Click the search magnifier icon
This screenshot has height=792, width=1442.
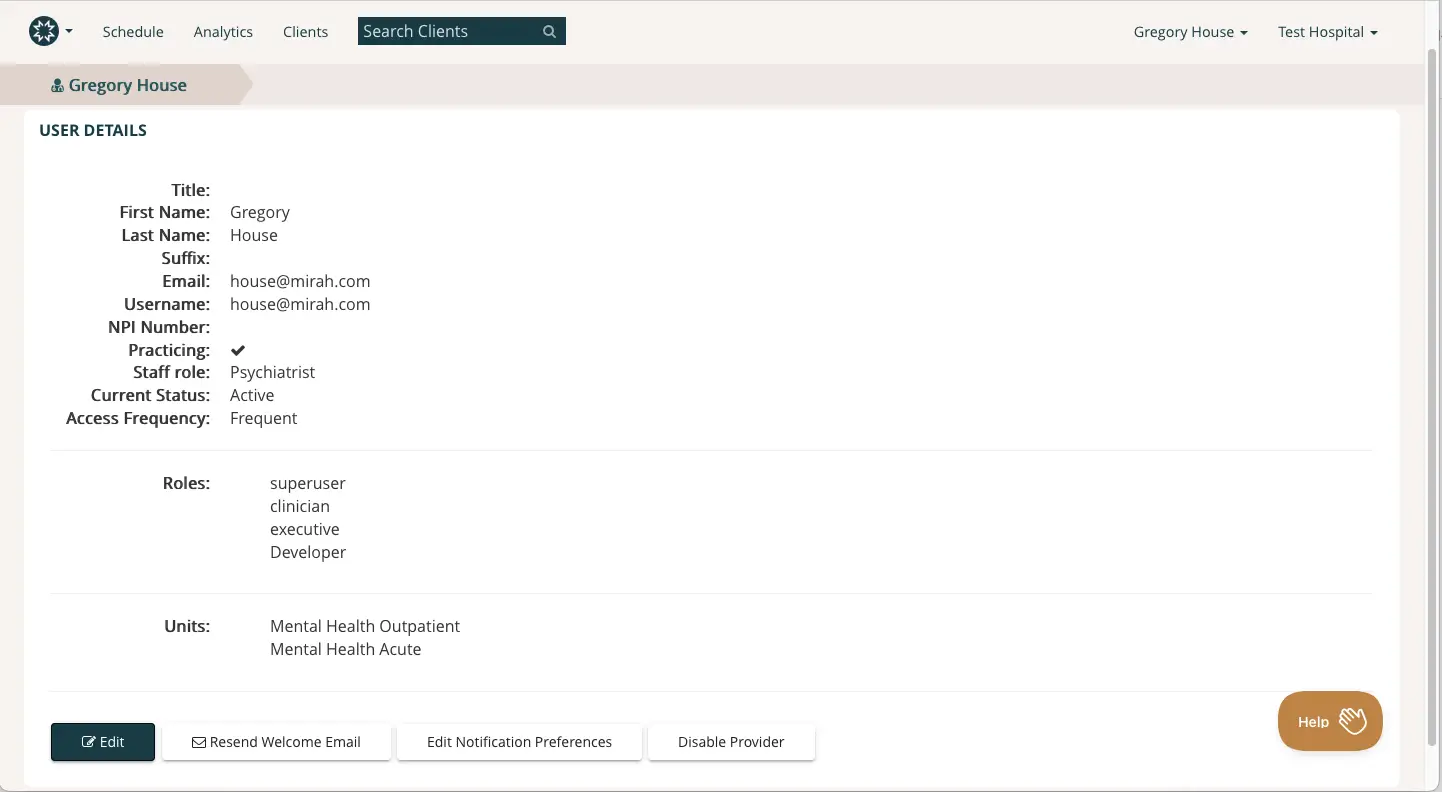point(549,31)
